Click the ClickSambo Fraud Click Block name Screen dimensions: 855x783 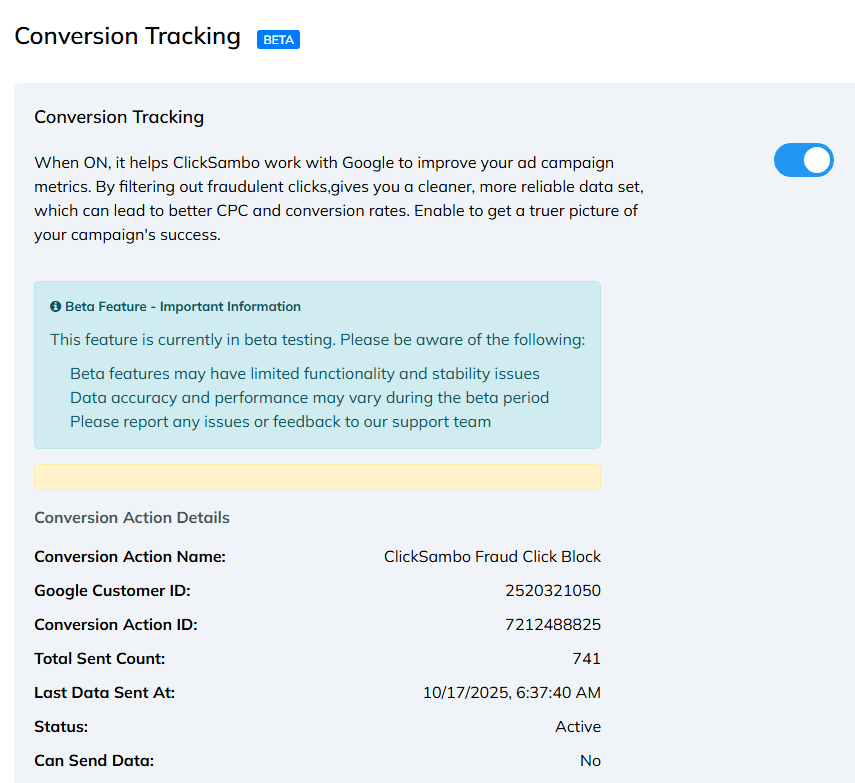pos(492,557)
